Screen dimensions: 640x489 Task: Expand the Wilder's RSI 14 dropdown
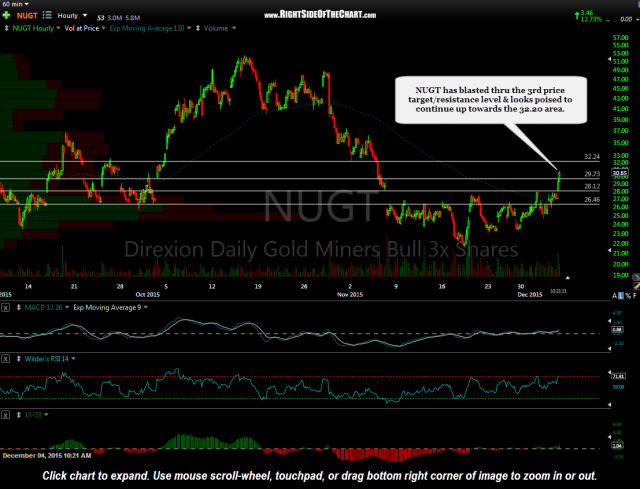(x=73, y=359)
